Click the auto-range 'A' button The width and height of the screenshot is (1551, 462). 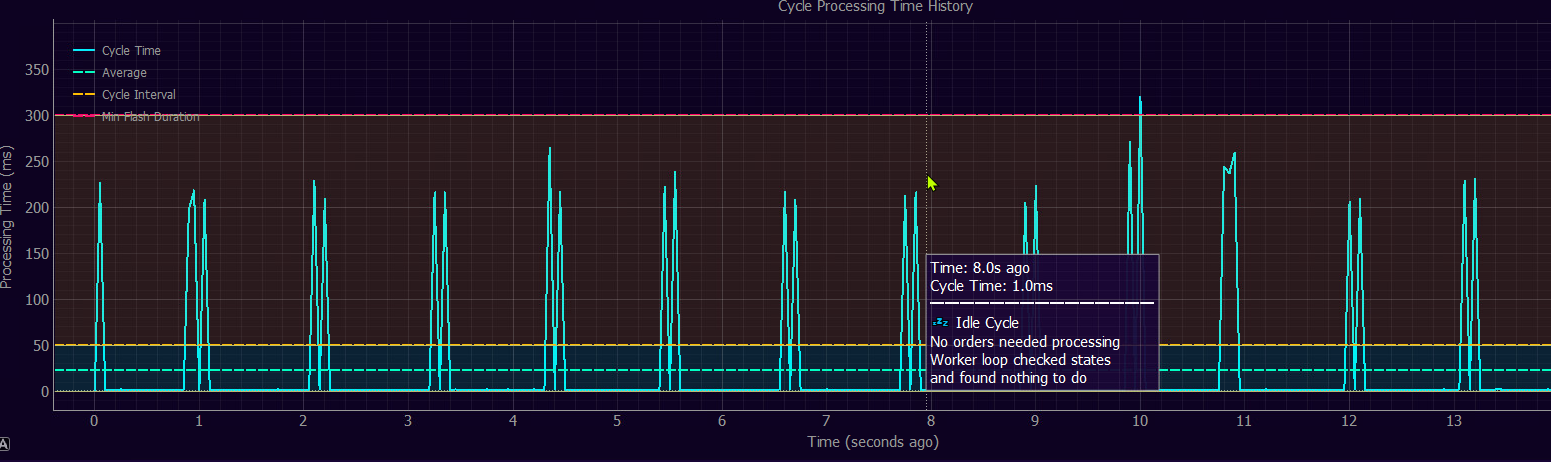(x=6, y=444)
